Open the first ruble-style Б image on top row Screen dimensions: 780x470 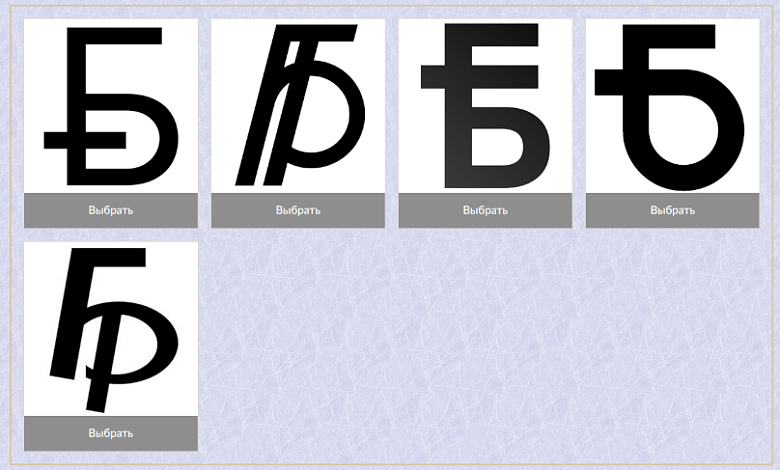pos(111,106)
